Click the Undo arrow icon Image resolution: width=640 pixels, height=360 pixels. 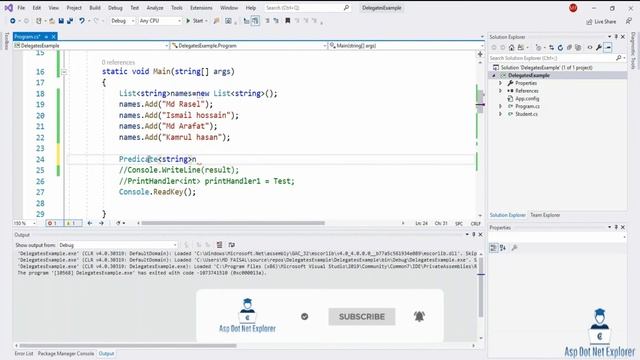82,21
